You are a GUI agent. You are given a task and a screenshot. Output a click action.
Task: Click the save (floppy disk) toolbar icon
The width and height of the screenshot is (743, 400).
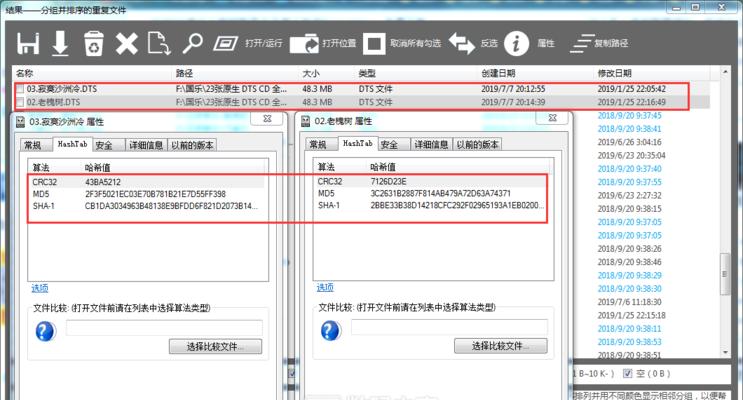click(x=28, y=44)
